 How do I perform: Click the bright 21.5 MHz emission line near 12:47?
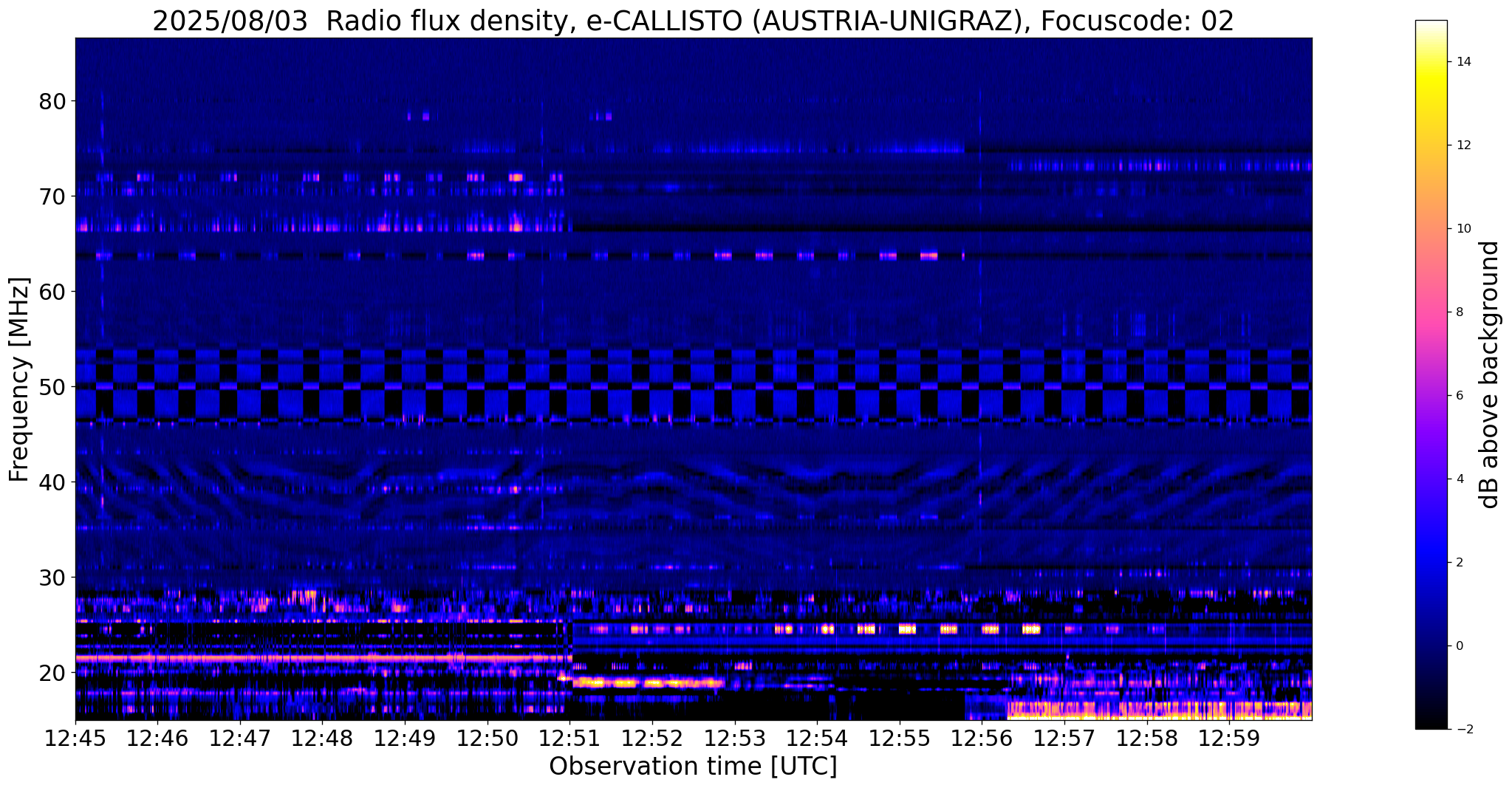(240, 657)
